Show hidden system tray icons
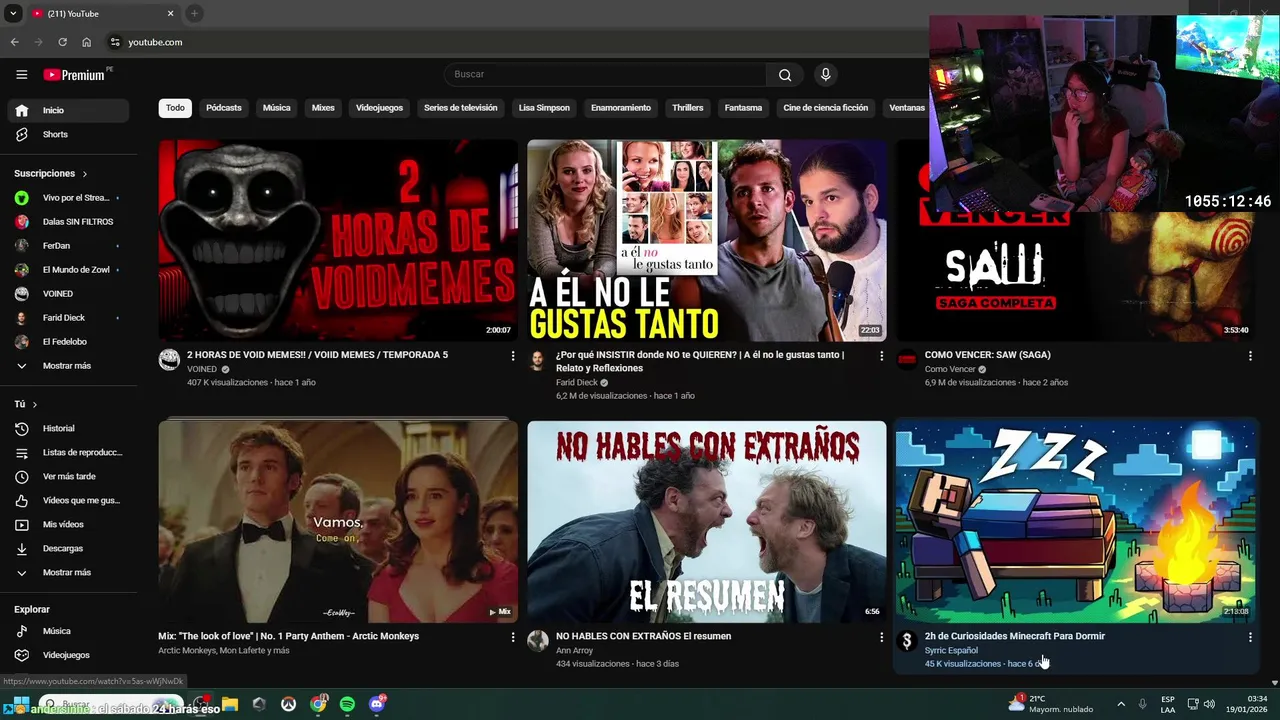Viewport: 1280px width, 720px height. [x=1120, y=704]
